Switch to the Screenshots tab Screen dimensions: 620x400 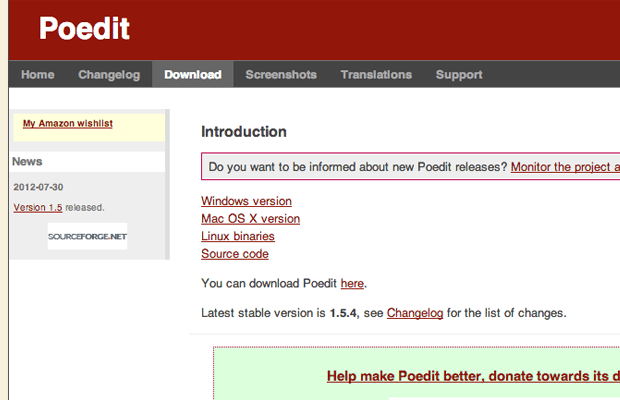[280, 74]
